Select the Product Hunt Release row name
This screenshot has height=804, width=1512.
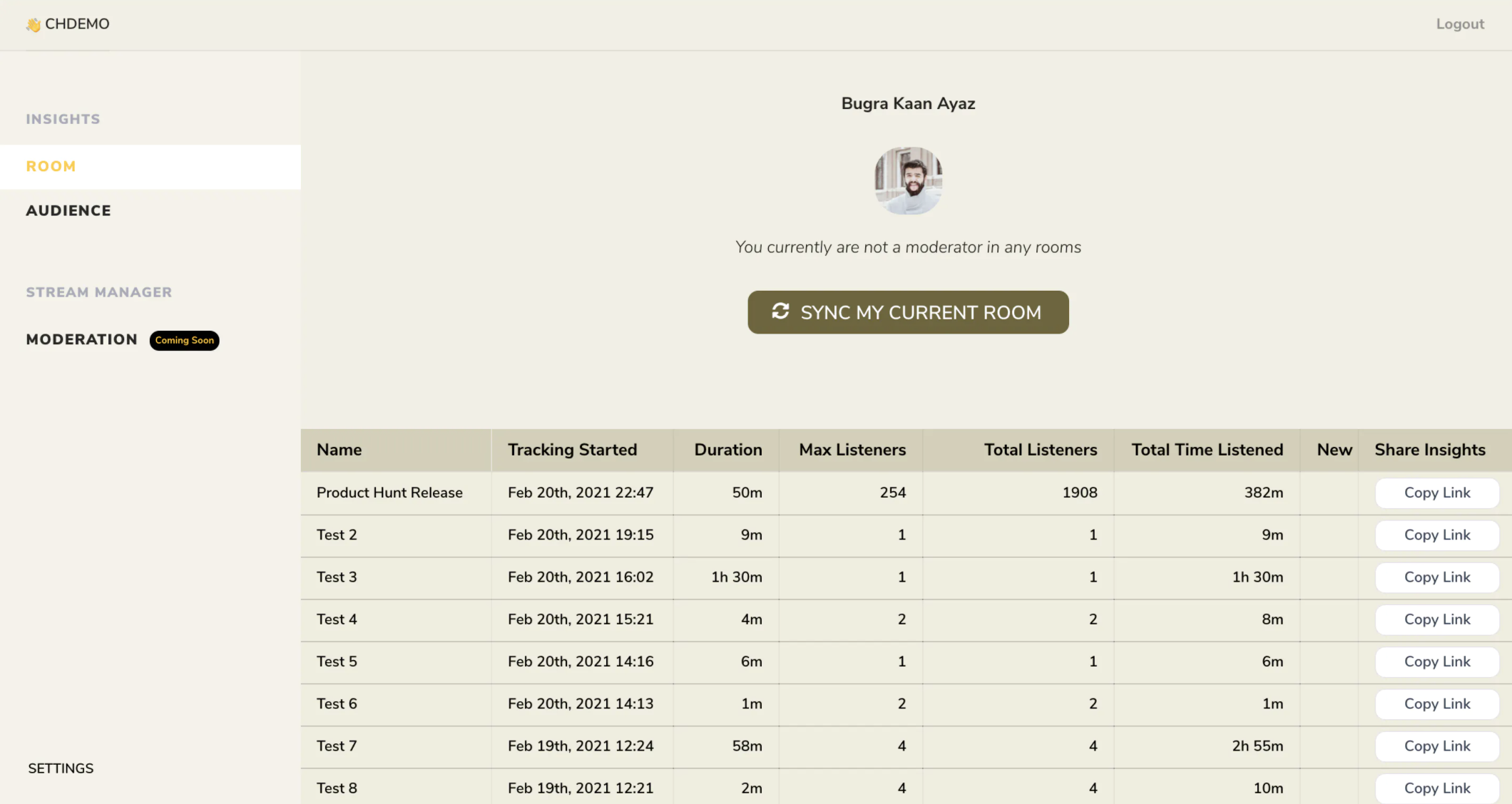click(x=389, y=493)
